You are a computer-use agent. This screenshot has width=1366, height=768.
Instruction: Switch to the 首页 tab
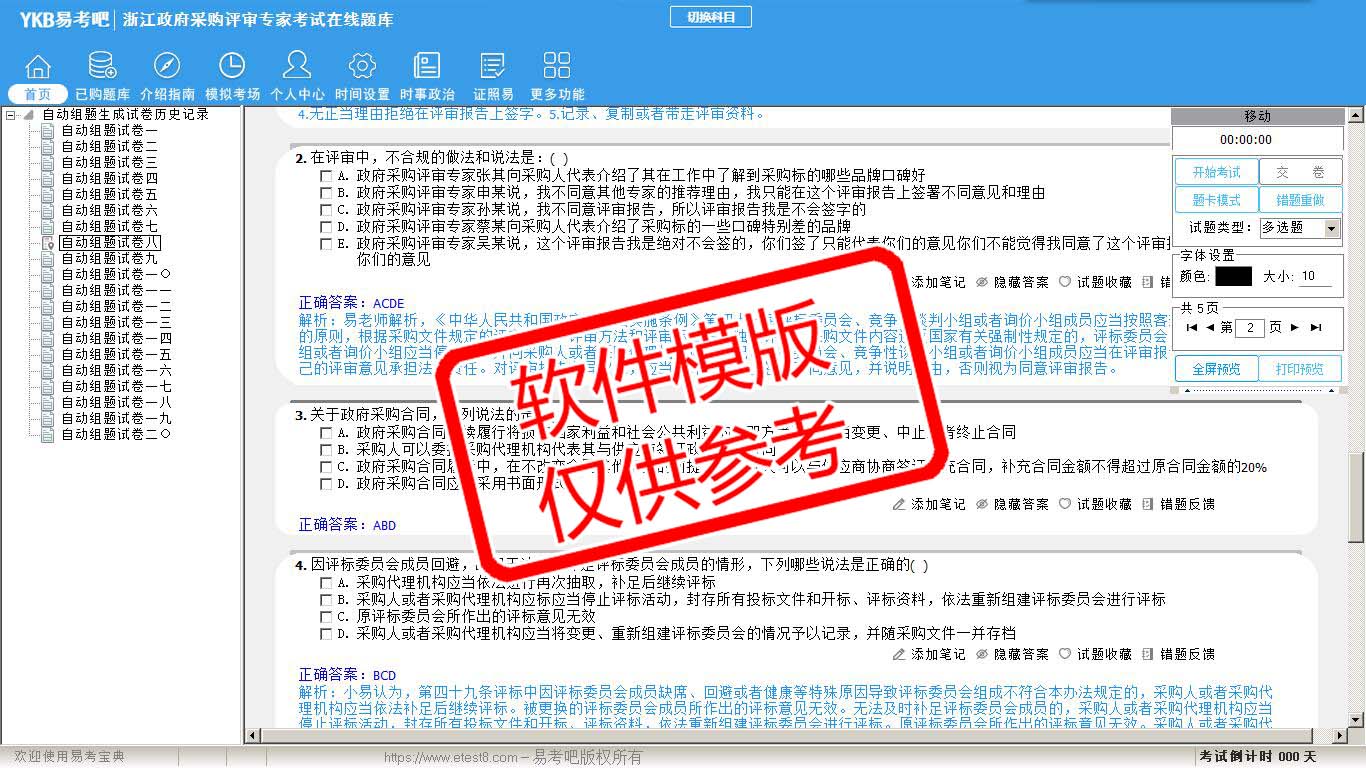pos(37,94)
